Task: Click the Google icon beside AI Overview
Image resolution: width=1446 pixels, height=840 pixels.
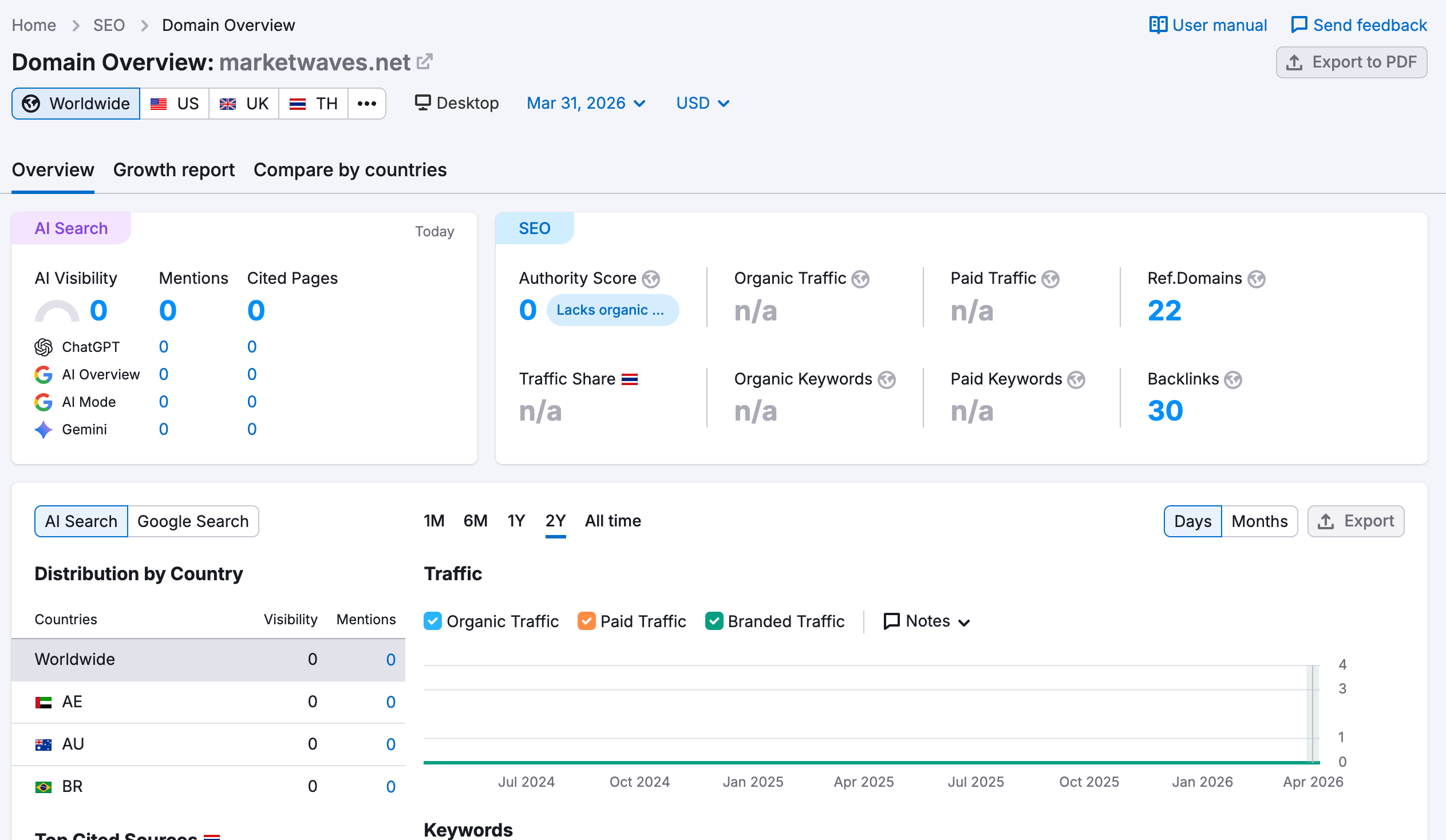Action: click(44, 374)
